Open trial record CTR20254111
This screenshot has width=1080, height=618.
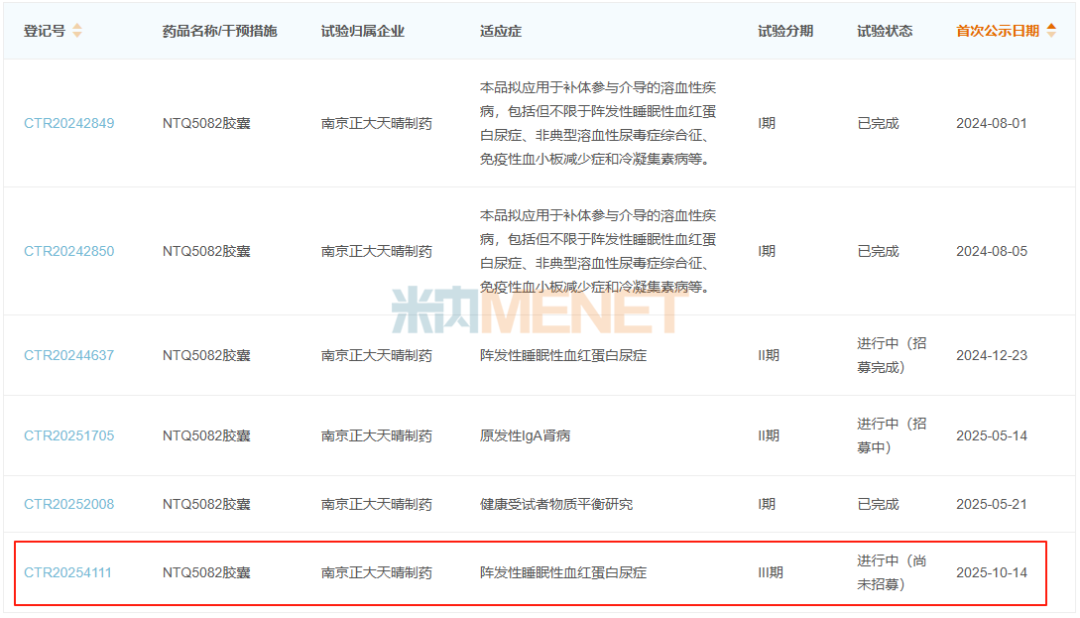click(68, 573)
